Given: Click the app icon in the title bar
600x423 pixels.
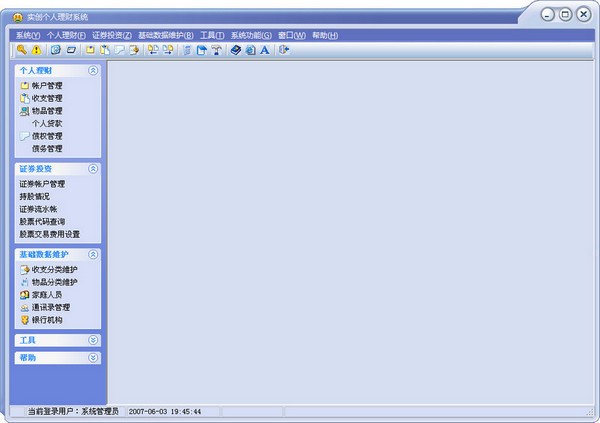Looking at the screenshot, I should (x=18, y=17).
